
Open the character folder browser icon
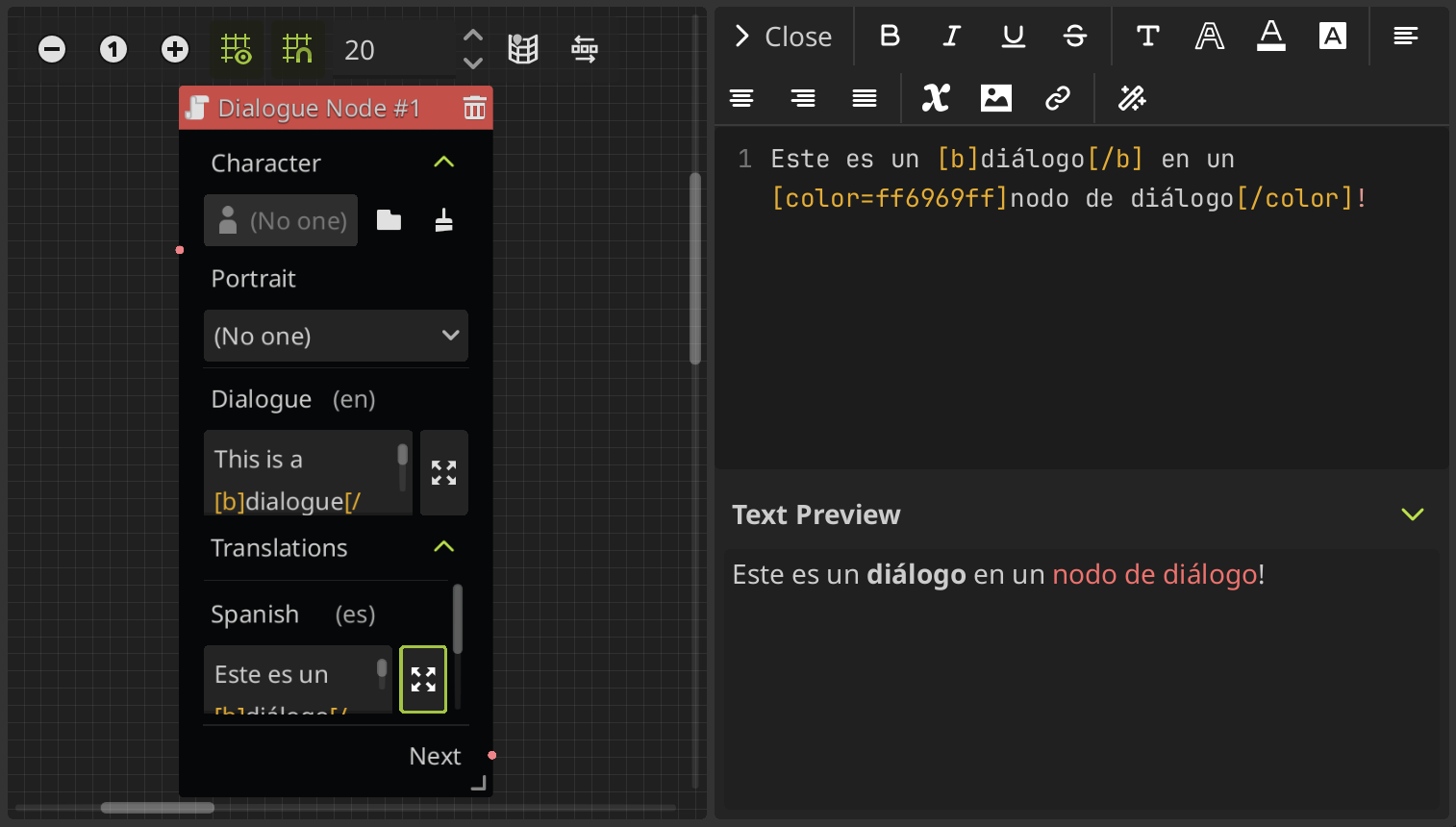point(389,219)
